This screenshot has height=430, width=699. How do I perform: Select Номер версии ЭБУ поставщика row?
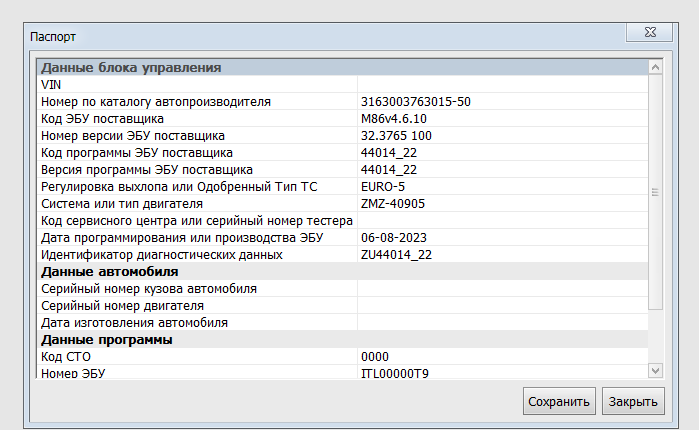tap(343, 135)
